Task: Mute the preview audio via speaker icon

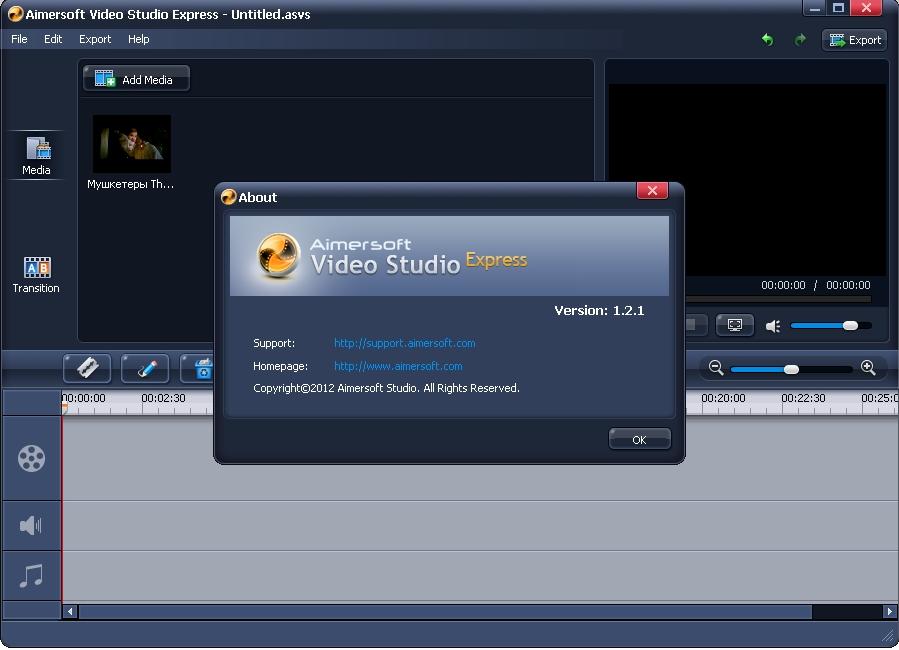Action: (x=771, y=325)
